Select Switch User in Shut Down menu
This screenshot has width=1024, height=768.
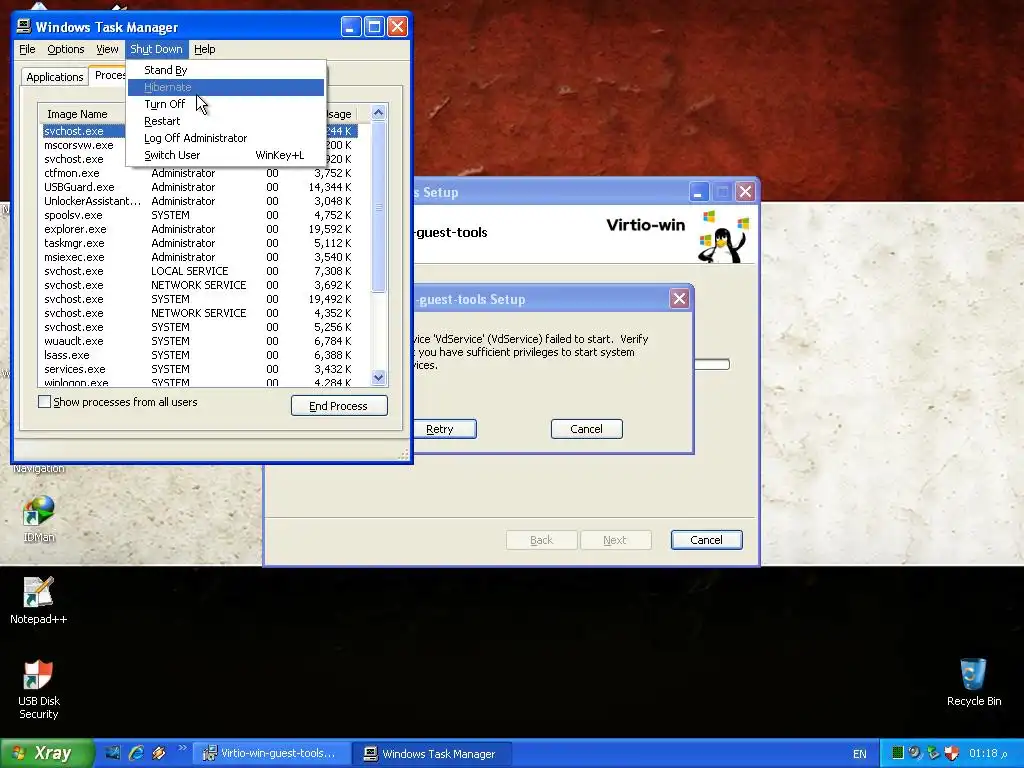pos(226,155)
